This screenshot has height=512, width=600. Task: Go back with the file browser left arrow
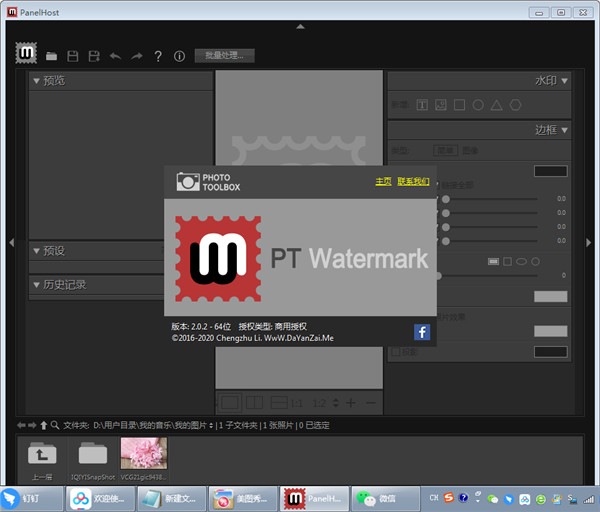tap(21, 425)
